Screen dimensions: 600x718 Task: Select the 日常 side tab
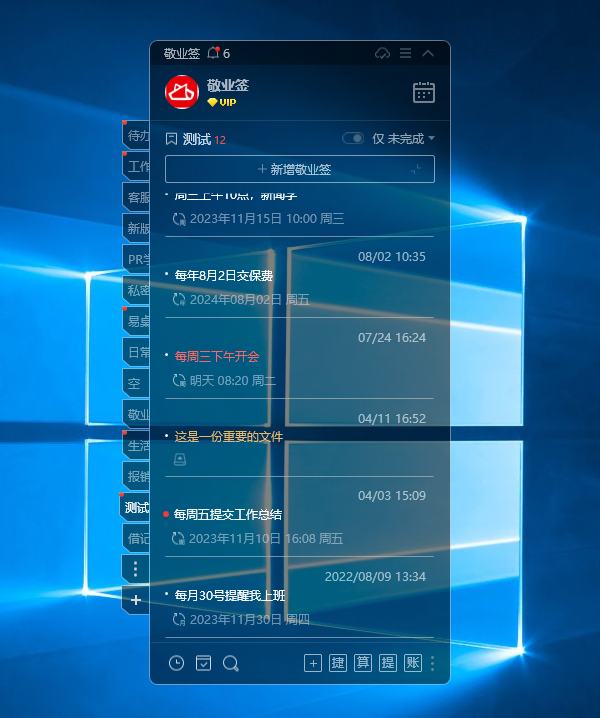point(136,352)
